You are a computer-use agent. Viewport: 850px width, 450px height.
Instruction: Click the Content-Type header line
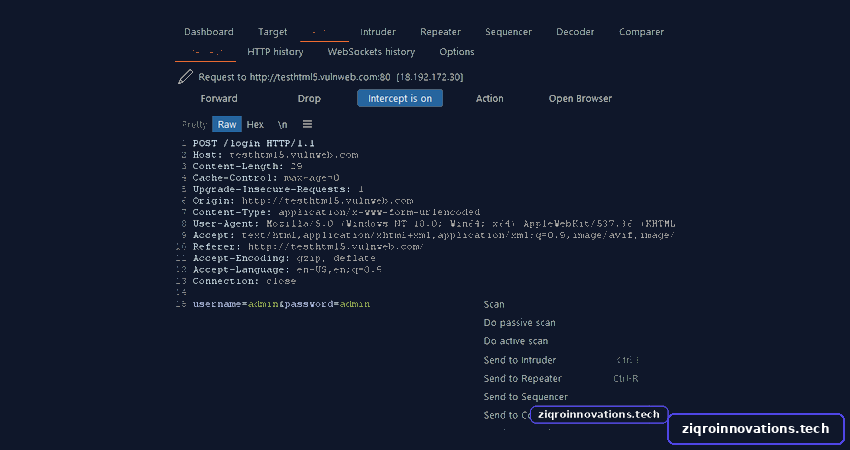tap(336, 212)
